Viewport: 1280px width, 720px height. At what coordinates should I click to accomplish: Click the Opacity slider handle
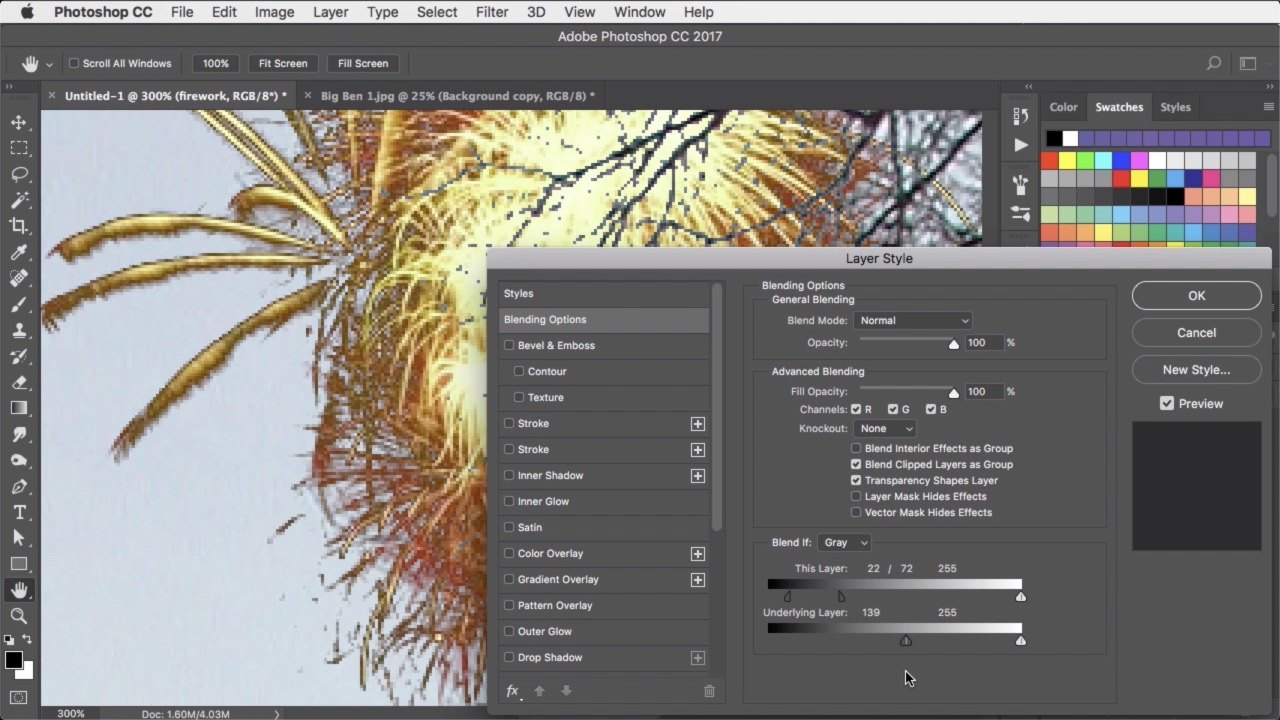pos(954,344)
